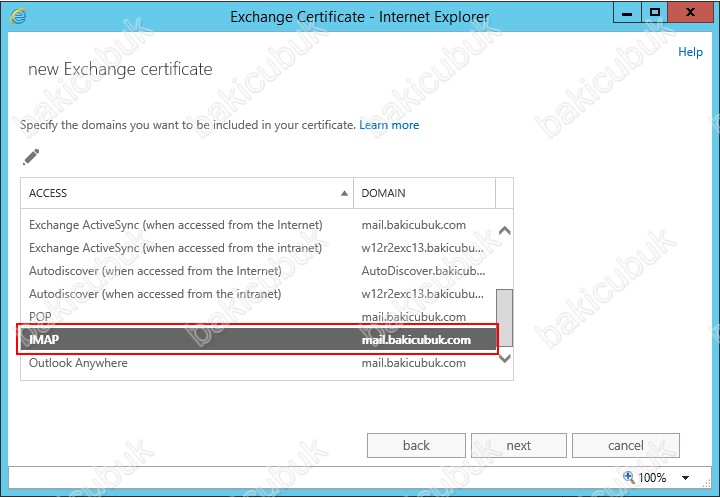This screenshot has height=498, width=720.
Task: Click the next button
Action: click(519, 445)
